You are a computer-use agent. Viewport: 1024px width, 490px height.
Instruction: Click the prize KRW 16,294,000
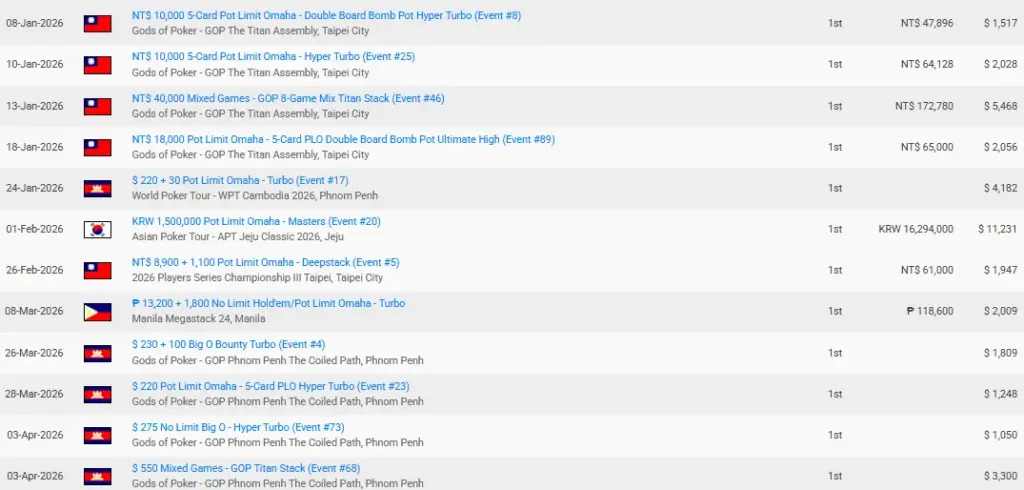pos(916,229)
